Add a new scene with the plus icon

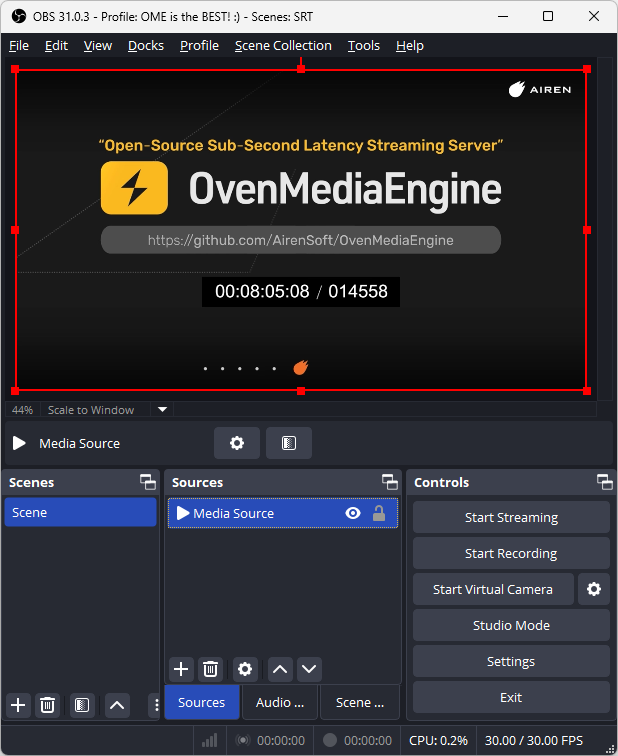coord(18,705)
